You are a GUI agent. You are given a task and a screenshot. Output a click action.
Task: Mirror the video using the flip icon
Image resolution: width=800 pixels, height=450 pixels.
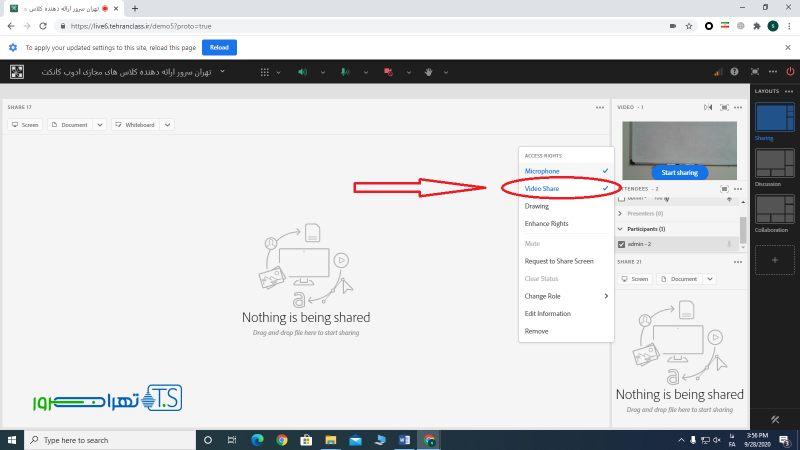click(709, 107)
